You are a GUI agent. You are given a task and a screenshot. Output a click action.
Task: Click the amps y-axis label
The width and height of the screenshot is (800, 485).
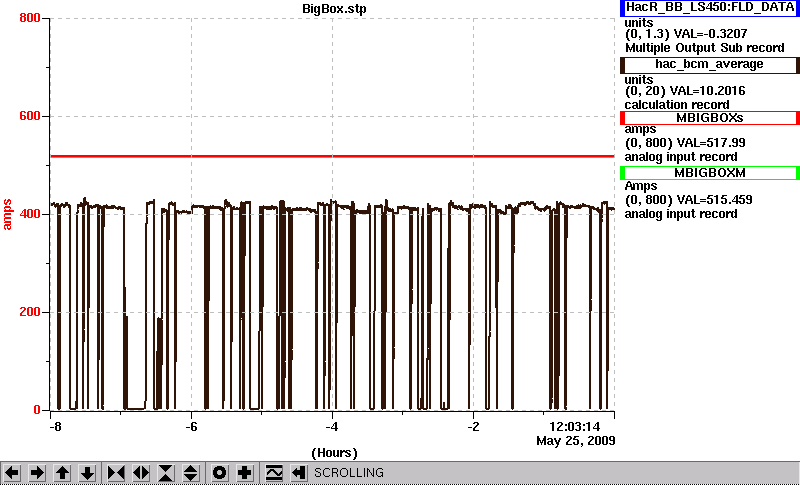point(8,215)
